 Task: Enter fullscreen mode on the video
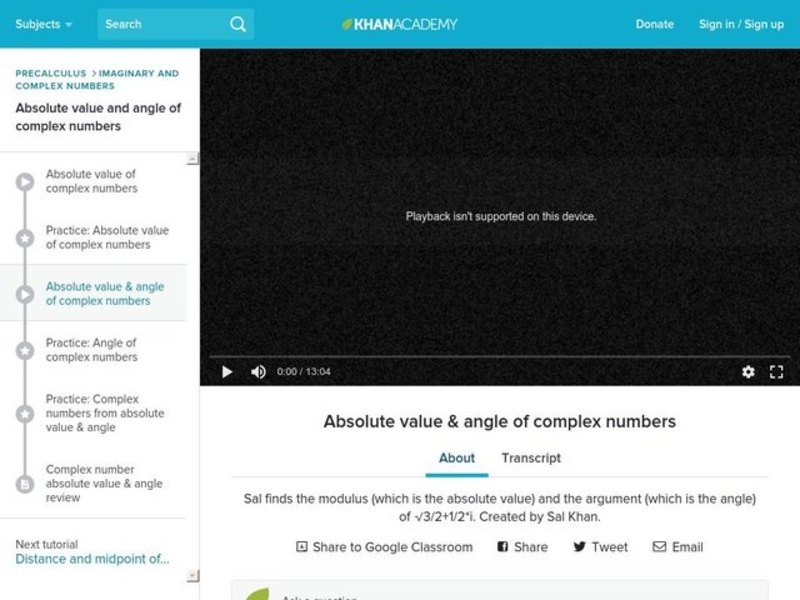click(x=777, y=371)
